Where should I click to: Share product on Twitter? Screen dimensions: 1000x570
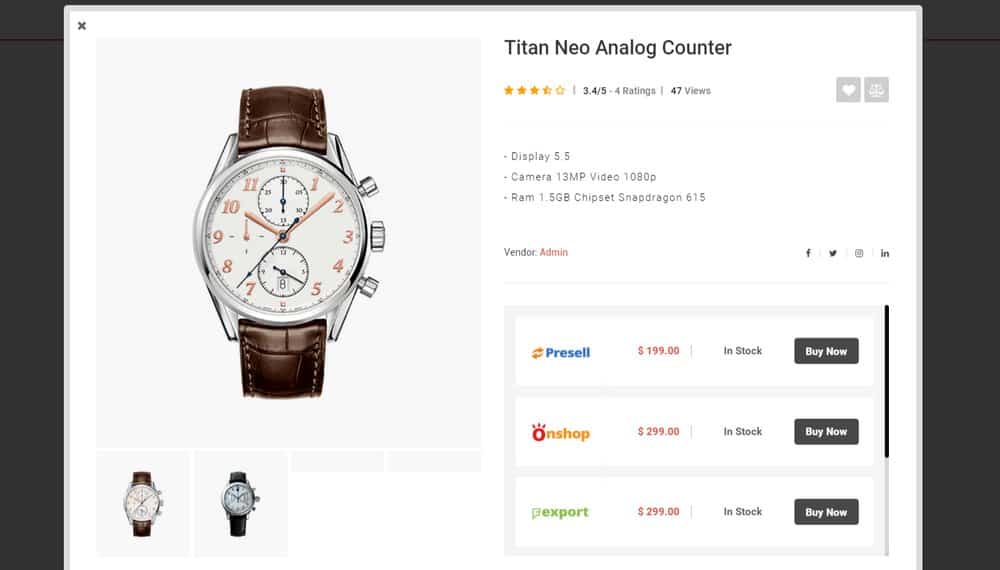(x=833, y=253)
